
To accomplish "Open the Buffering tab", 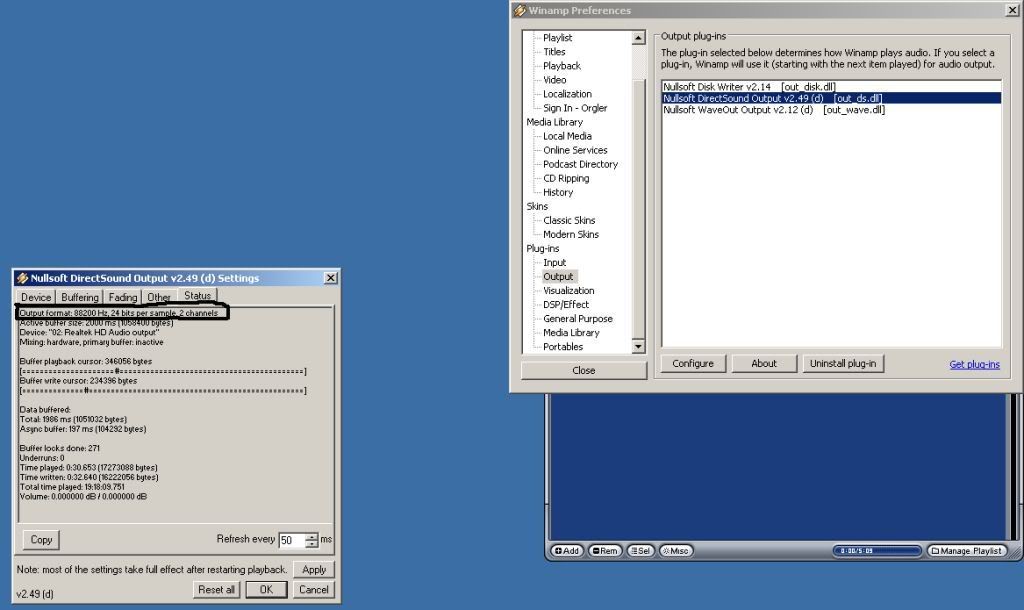I will point(80,297).
